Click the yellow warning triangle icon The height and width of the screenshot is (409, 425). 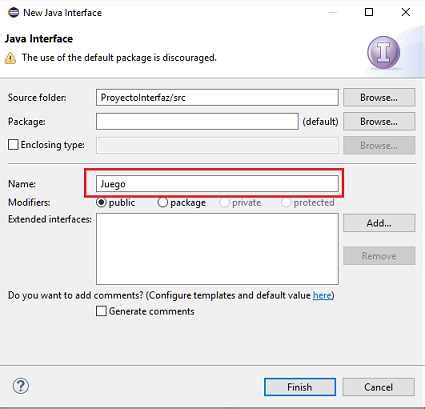[10, 58]
